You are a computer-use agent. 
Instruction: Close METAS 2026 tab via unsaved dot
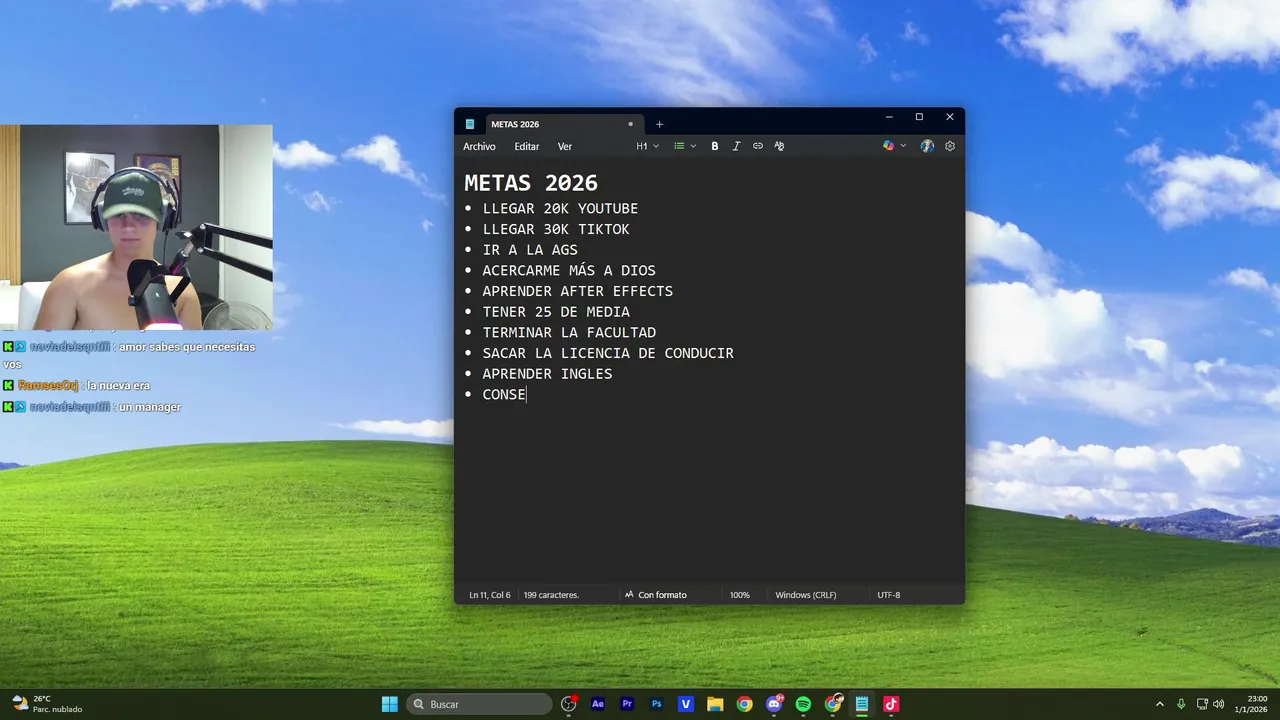pyautogui.click(x=630, y=124)
